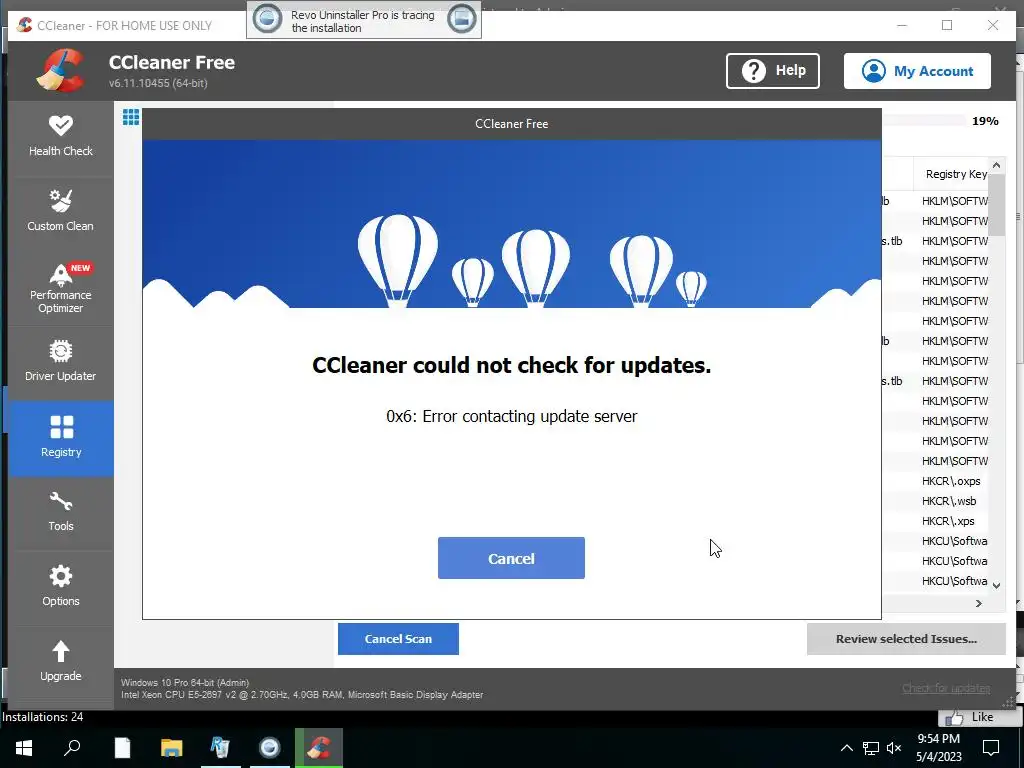Click the Check for updates link
Viewport: 1024px width, 768px height.
[x=946, y=688]
